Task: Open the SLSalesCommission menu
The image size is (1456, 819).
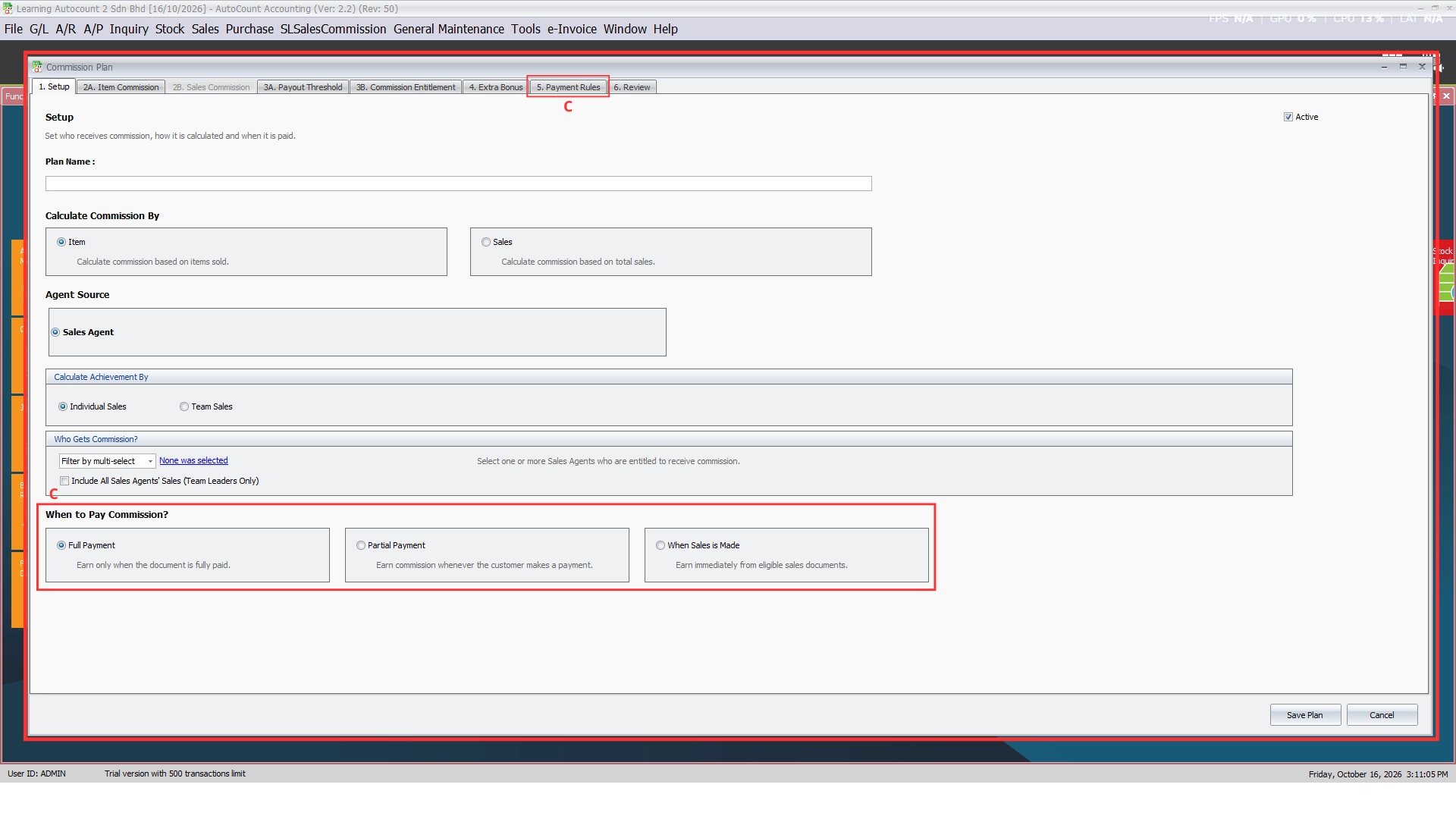Action: [x=333, y=29]
